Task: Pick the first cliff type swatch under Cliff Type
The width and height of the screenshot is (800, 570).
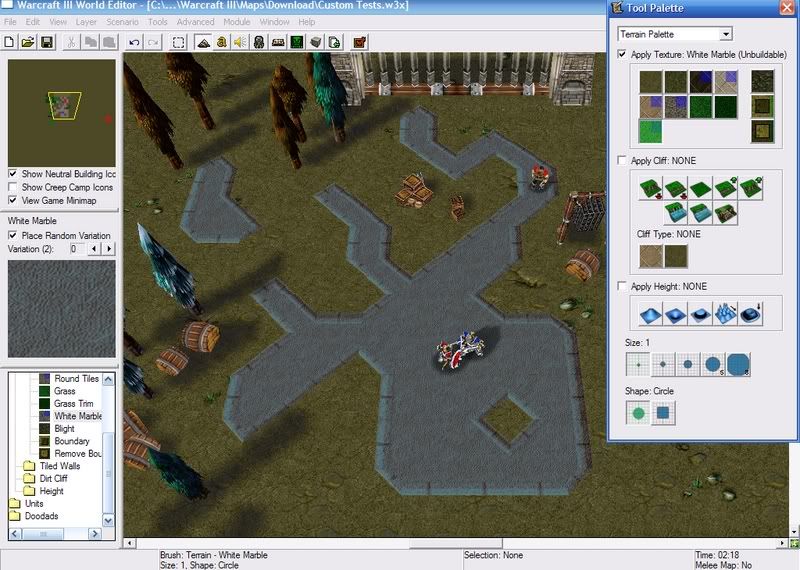Action: tap(651, 256)
